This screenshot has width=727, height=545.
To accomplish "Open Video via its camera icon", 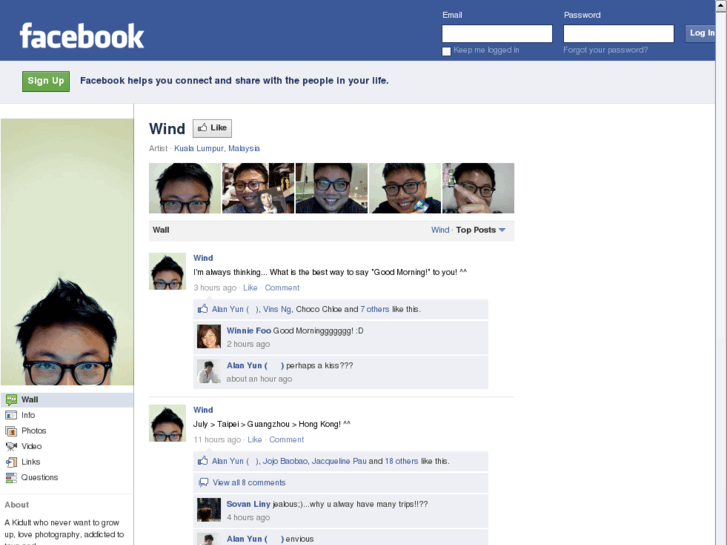I will 11,446.
